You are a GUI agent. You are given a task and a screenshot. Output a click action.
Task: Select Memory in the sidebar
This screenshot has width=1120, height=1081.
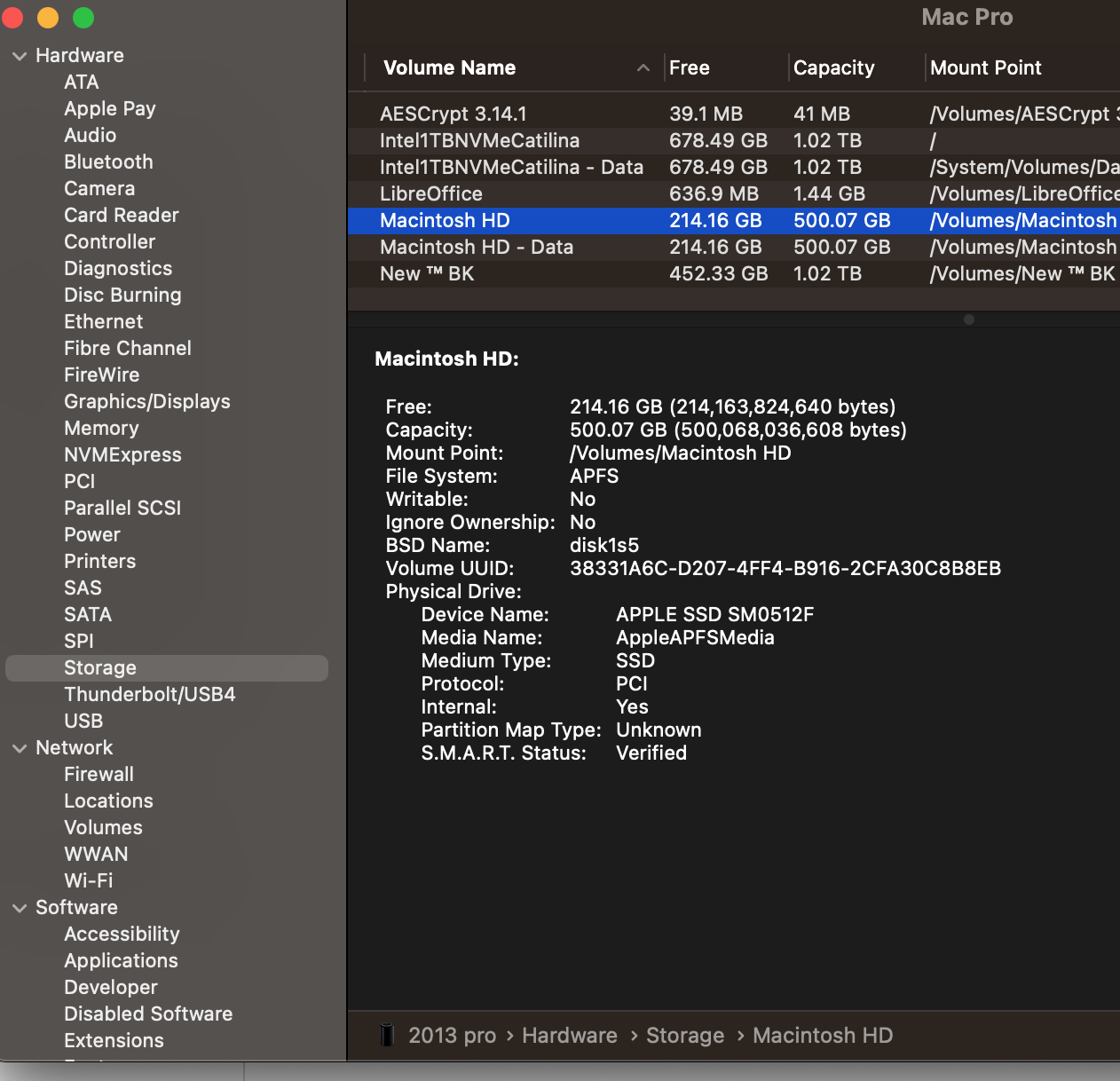tap(102, 429)
